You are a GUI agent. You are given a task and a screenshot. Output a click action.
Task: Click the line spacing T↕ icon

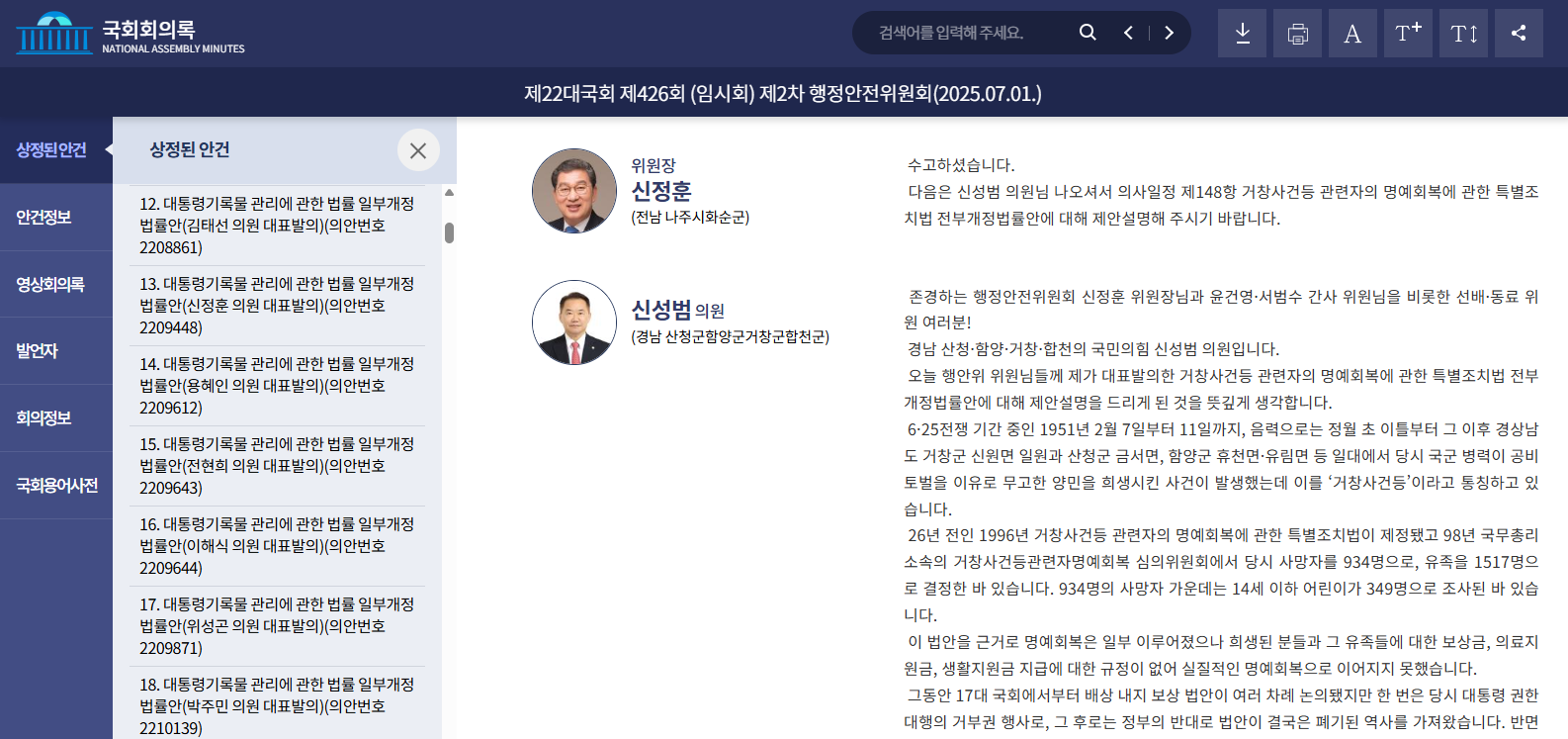(1464, 34)
